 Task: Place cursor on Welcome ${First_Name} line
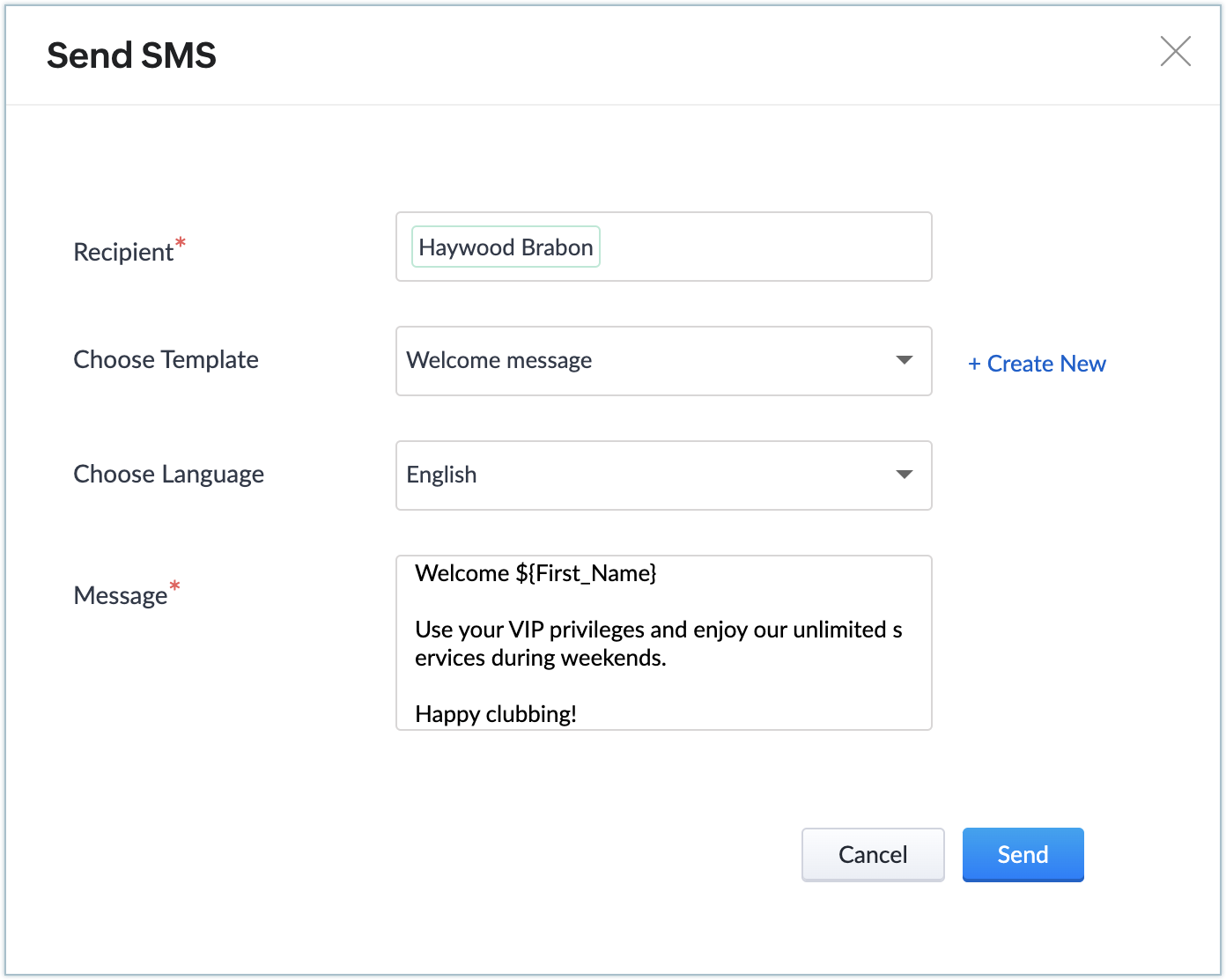click(535, 574)
